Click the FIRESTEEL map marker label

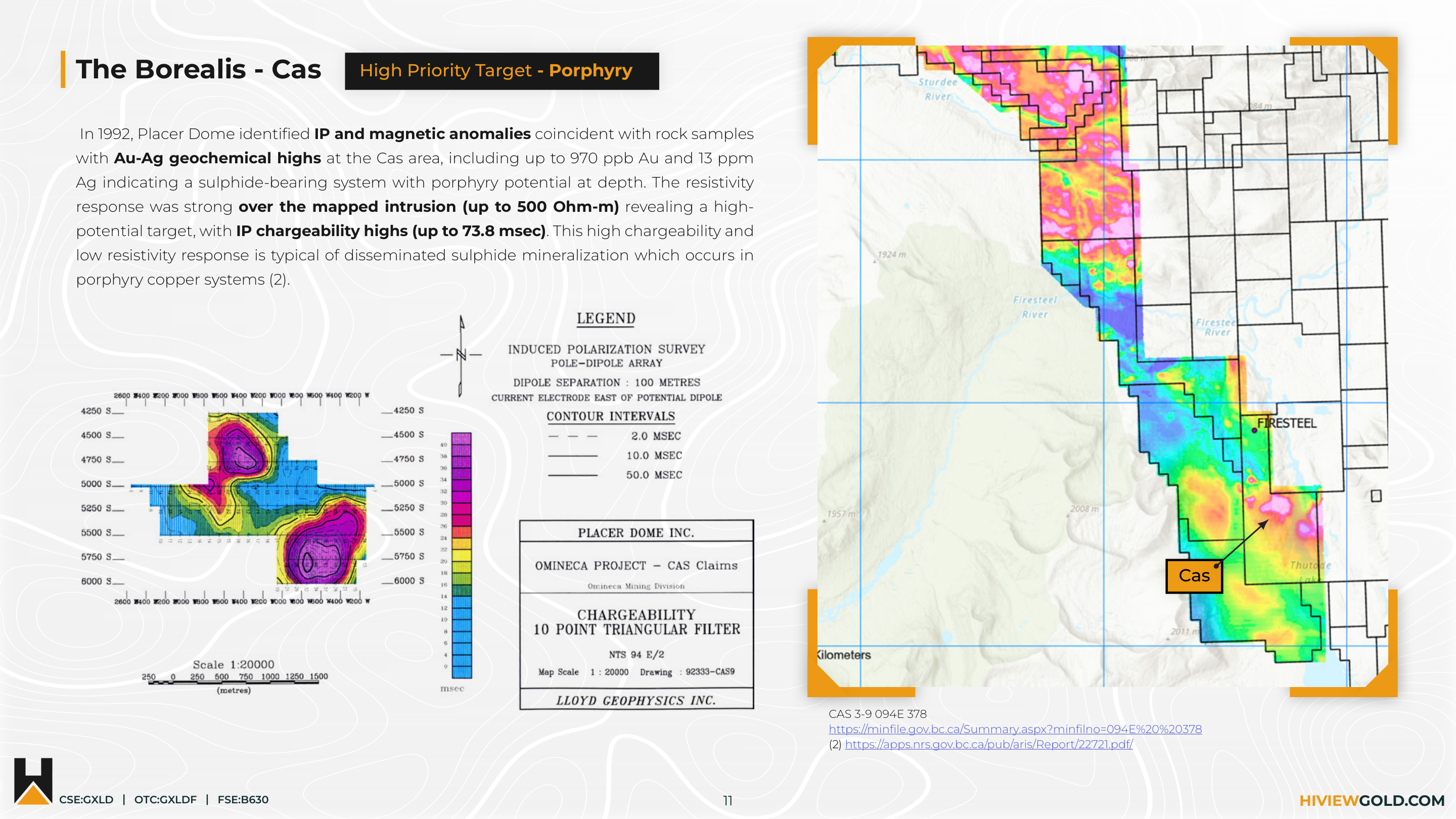tap(1287, 423)
